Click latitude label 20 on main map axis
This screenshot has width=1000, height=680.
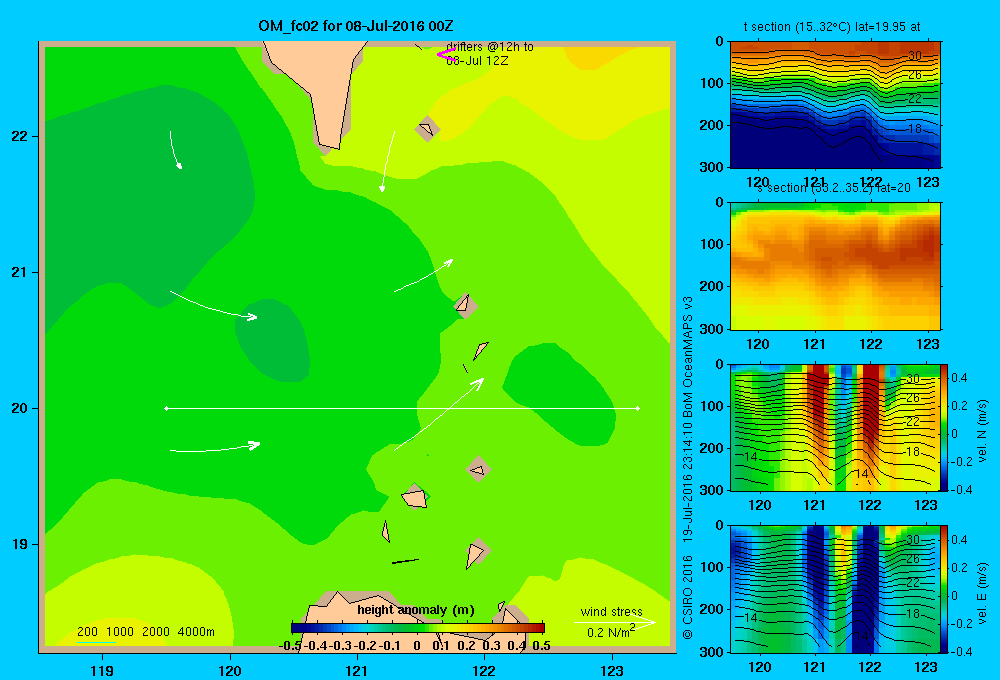20,408
